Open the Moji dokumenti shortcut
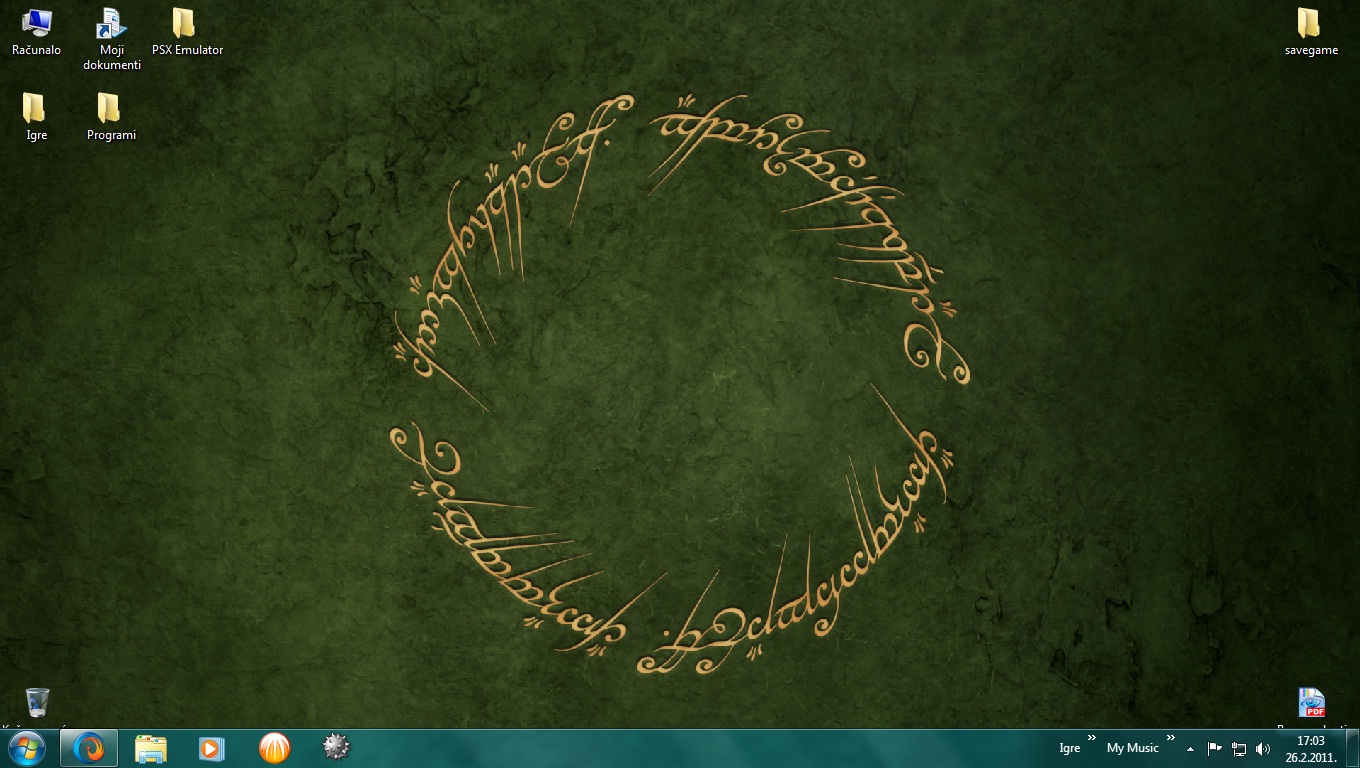Viewport: 1360px width, 768px height. [111, 39]
